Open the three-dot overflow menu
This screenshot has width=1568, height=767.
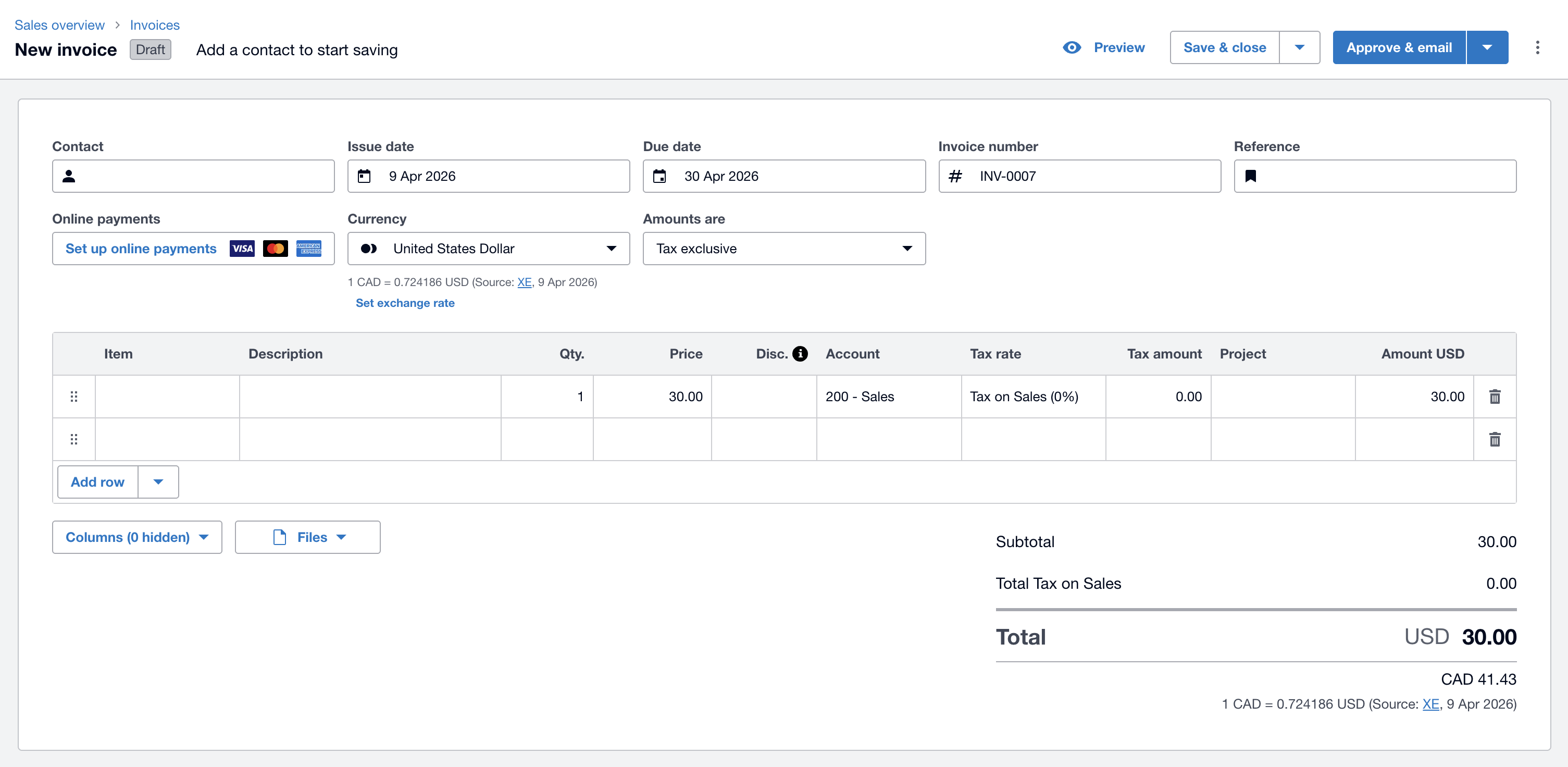[x=1538, y=47]
